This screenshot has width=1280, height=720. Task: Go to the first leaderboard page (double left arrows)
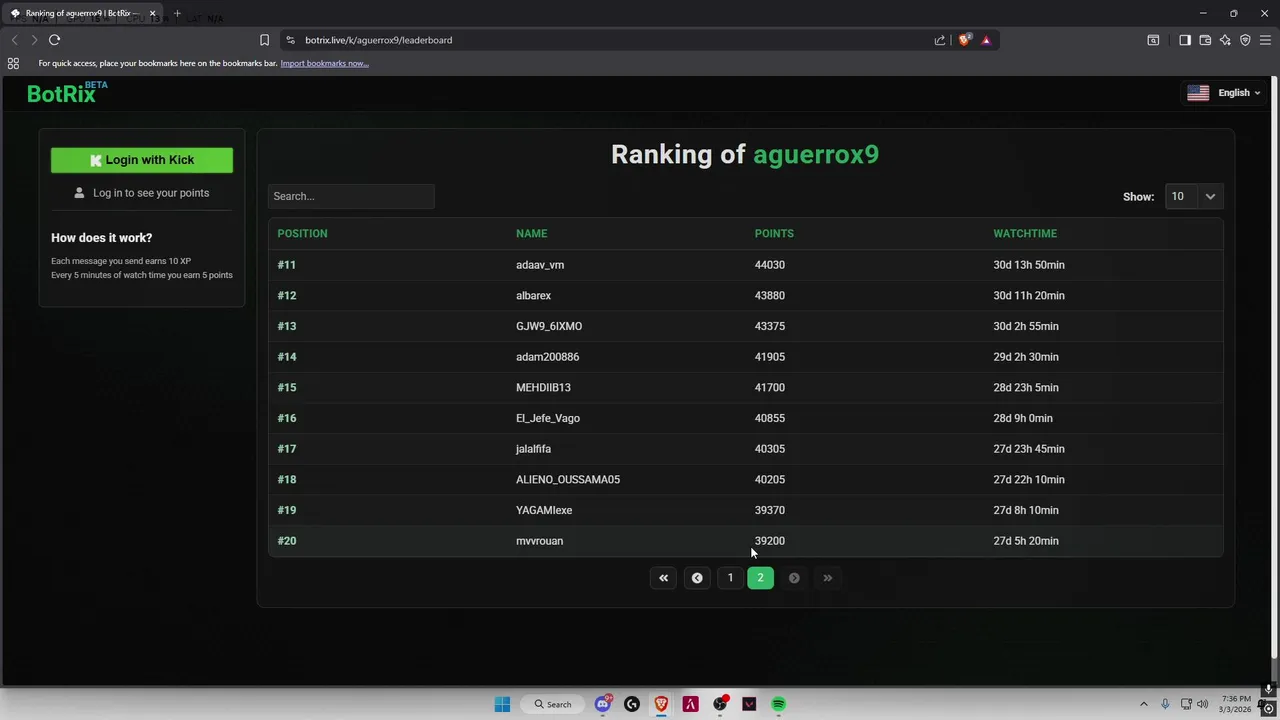click(x=663, y=578)
